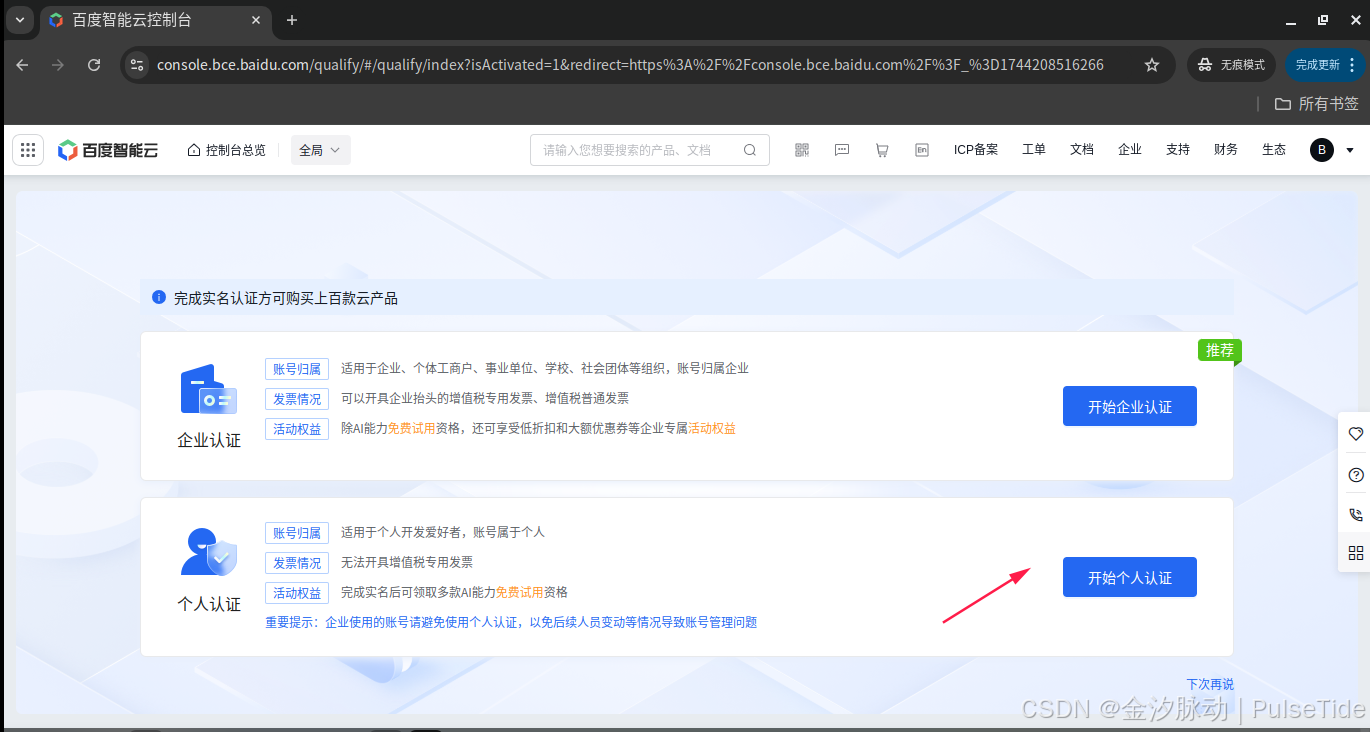Click the B account avatar
This screenshot has height=732, width=1370.
[x=1322, y=150]
